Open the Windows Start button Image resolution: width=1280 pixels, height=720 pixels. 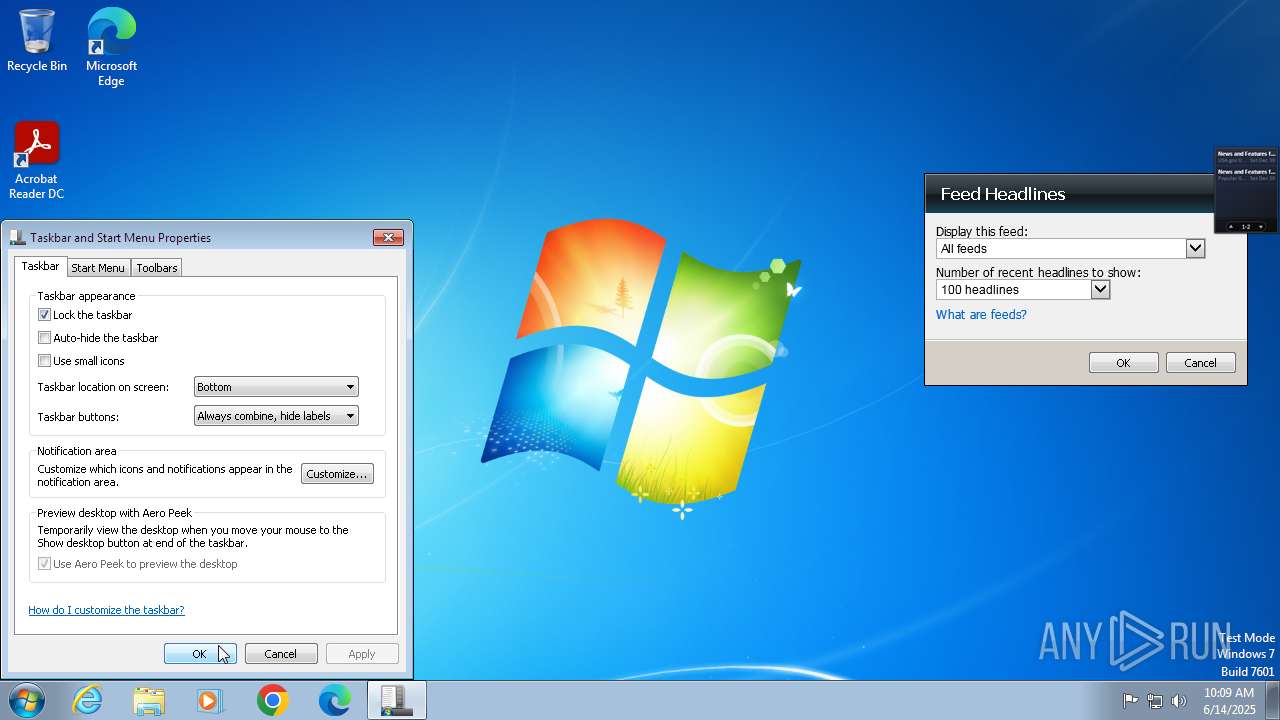[x=26, y=700]
